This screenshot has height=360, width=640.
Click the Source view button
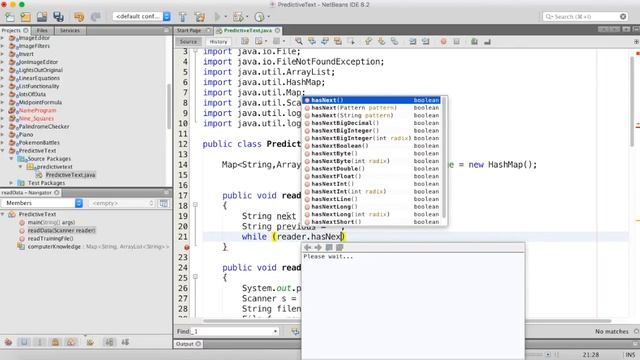pos(188,42)
